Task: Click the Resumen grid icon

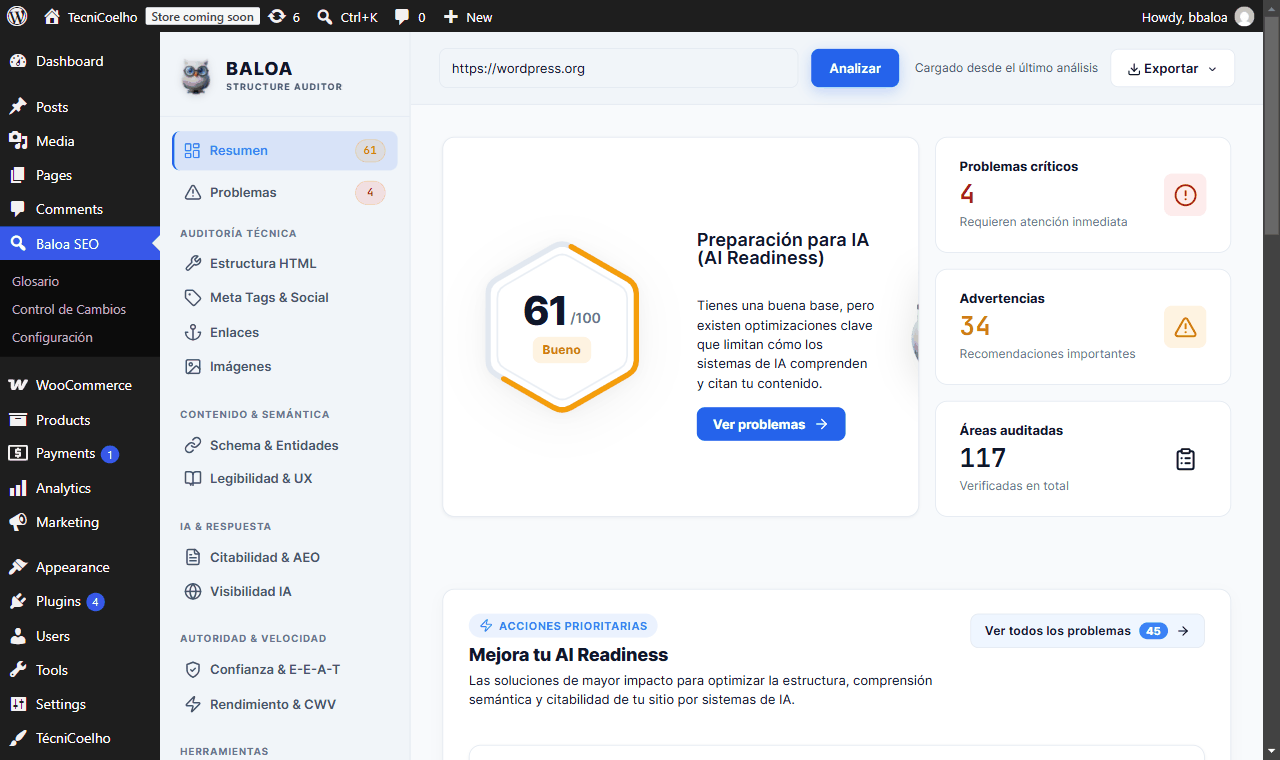Action: point(193,151)
